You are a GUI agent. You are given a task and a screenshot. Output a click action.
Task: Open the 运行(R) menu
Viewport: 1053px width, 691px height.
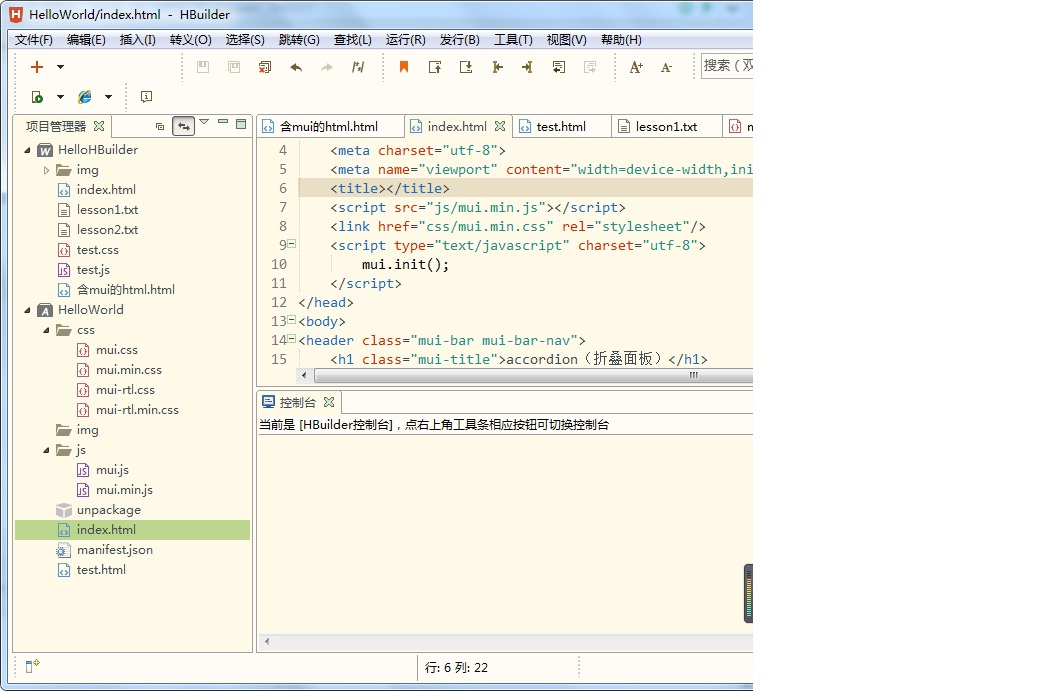pyautogui.click(x=406, y=40)
